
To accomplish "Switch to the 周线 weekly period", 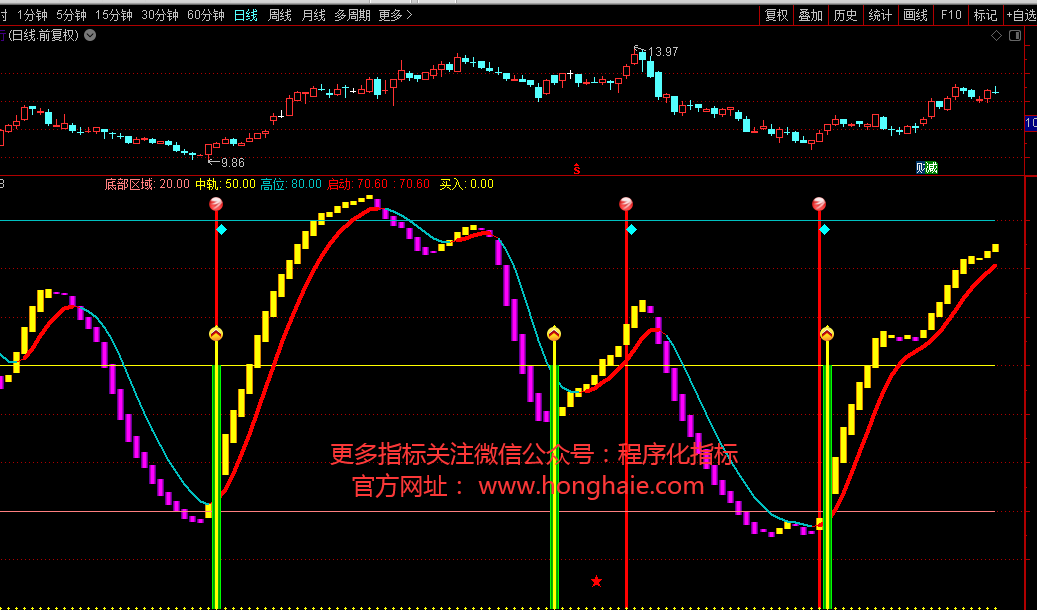I will [x=280, y=15].
